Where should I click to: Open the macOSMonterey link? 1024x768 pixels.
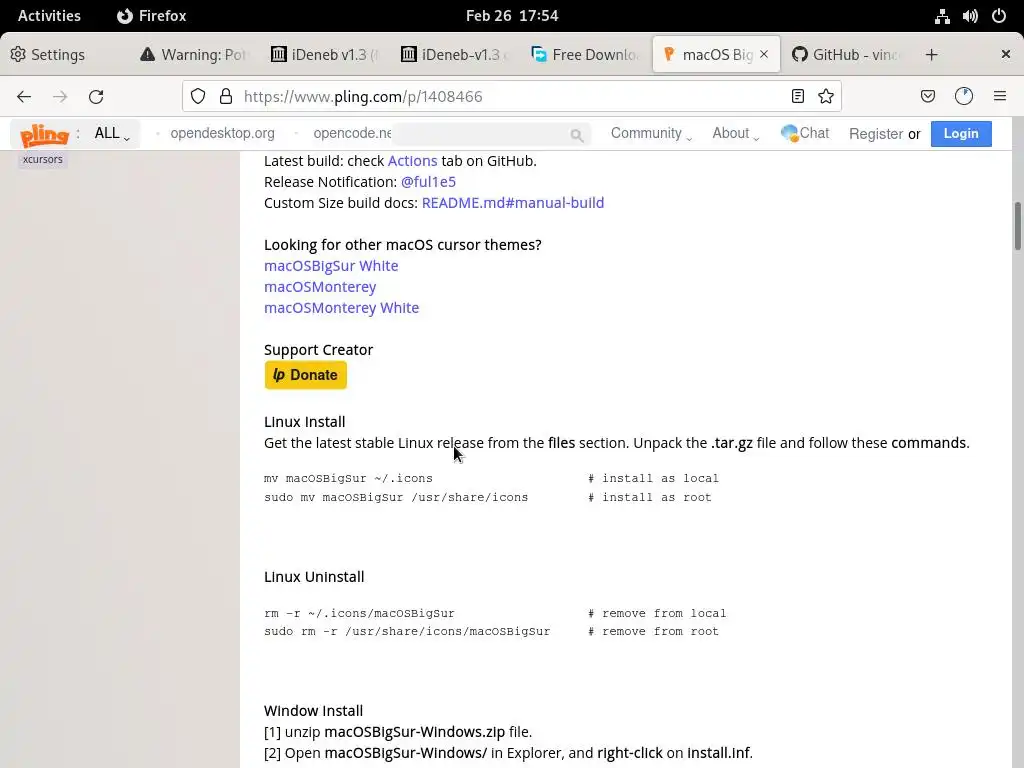point(320,287)
